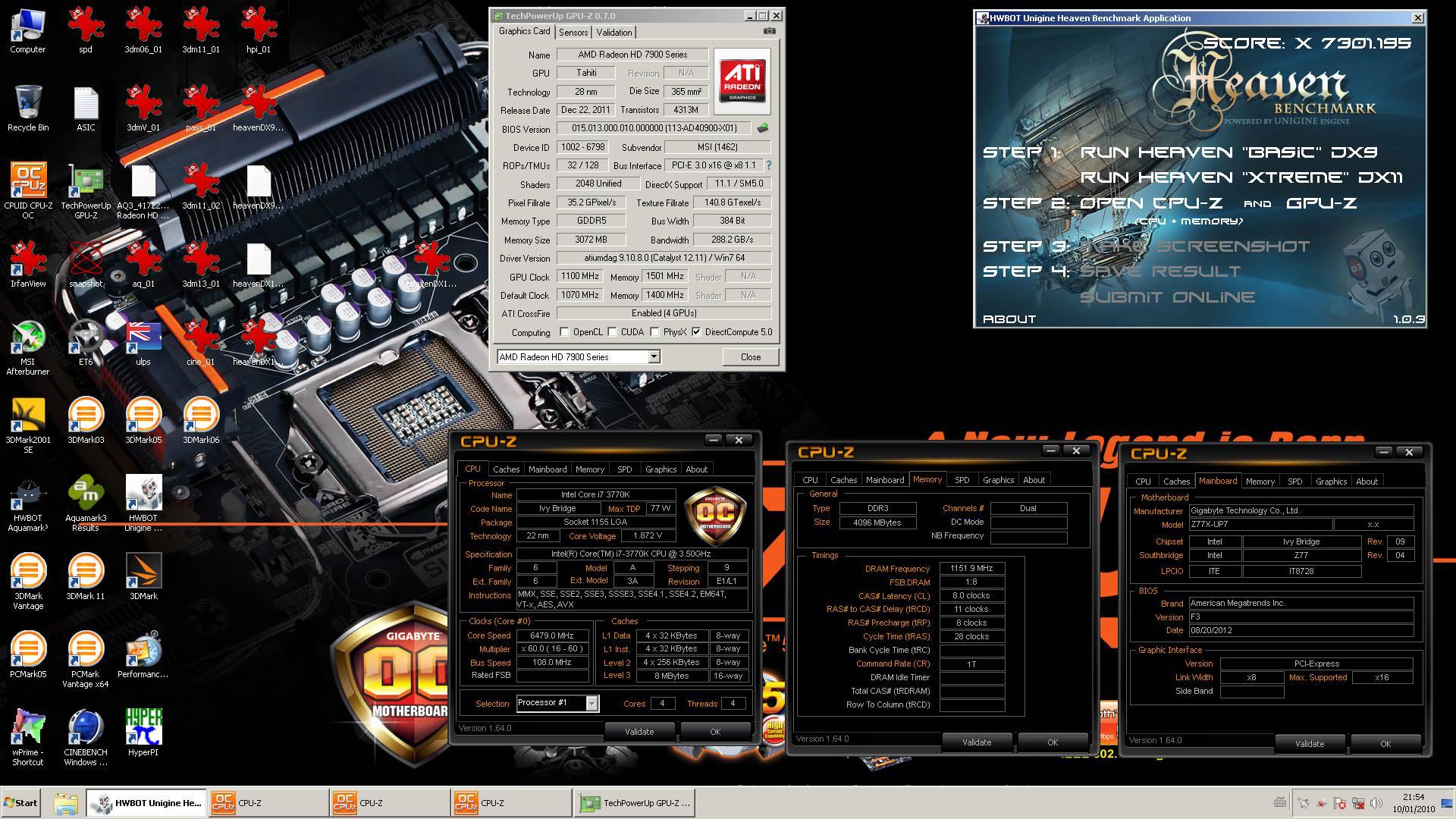1456x819 pixels.
Task: Launch CPUID CPU-Z OC desktop shortcut
Action: click(27, 190)
